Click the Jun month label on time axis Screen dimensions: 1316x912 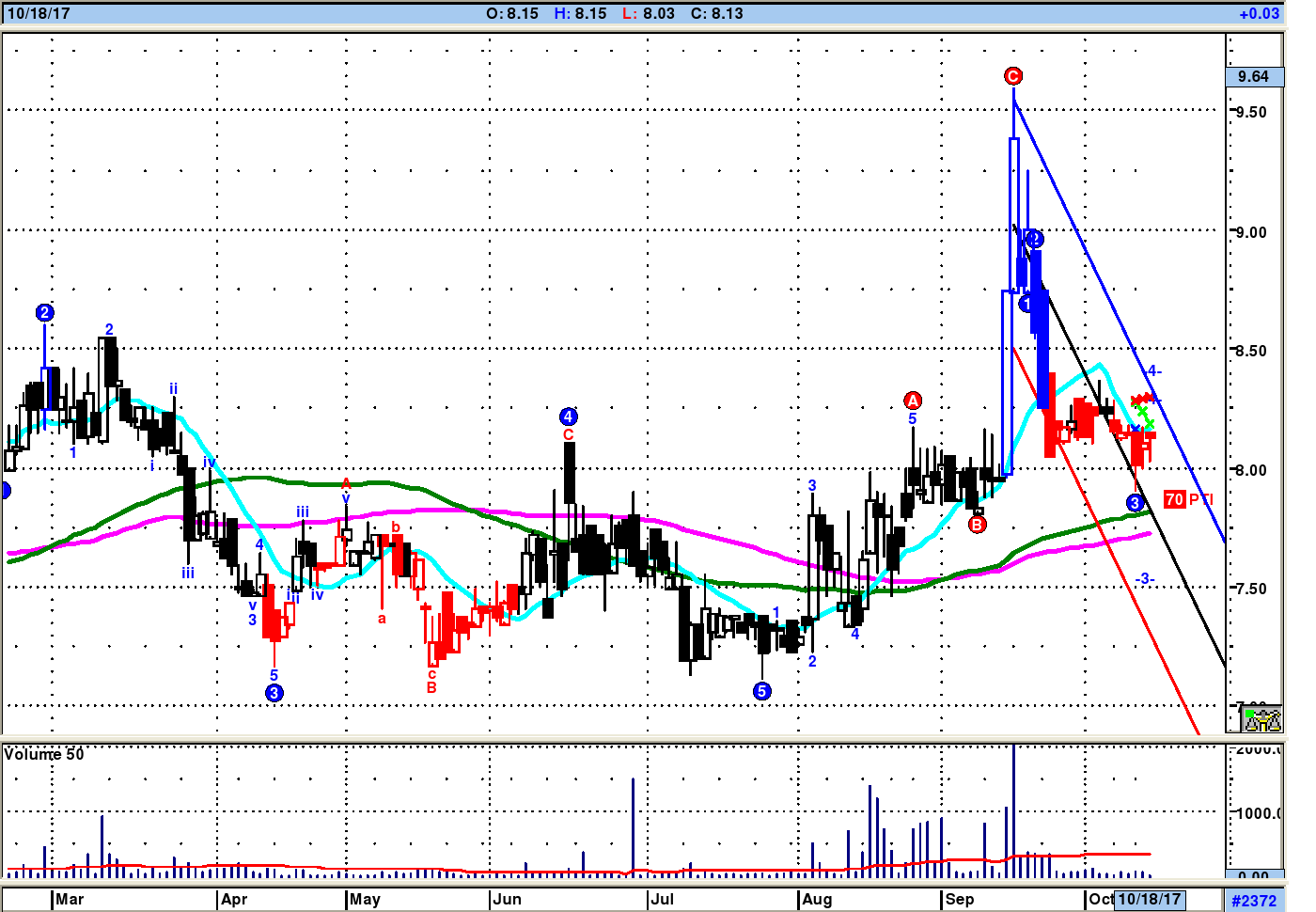pos(507,899)
